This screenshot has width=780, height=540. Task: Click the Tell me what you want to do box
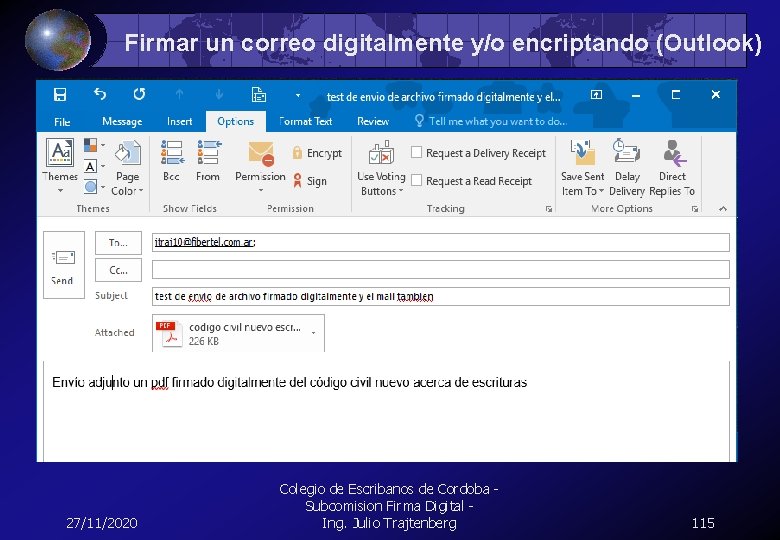point(491,121)
